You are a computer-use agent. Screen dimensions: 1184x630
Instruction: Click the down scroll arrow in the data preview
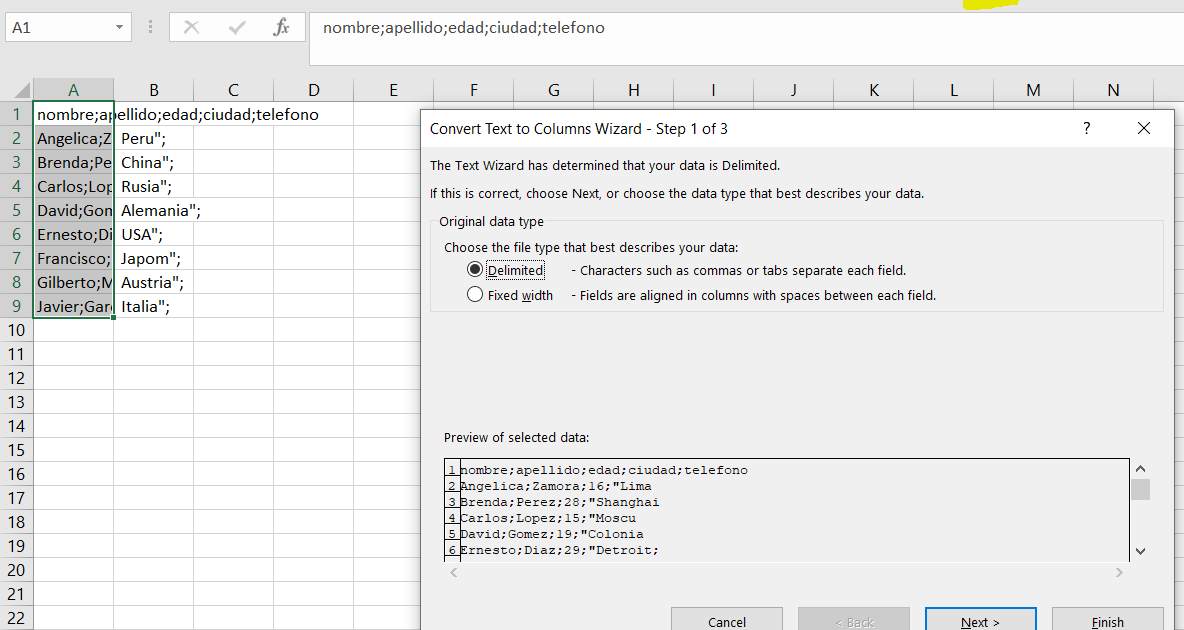(1141, 550)
